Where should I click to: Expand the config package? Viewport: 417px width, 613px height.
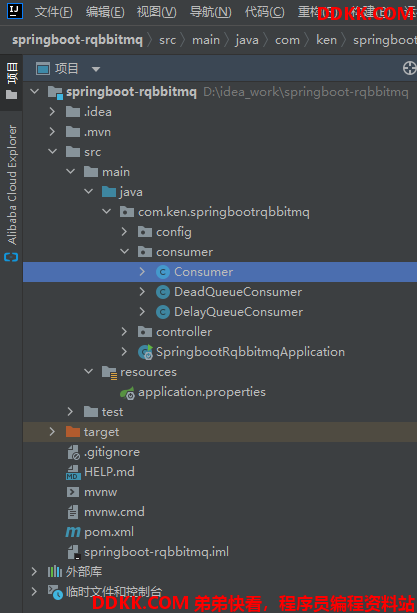point(124,232)
